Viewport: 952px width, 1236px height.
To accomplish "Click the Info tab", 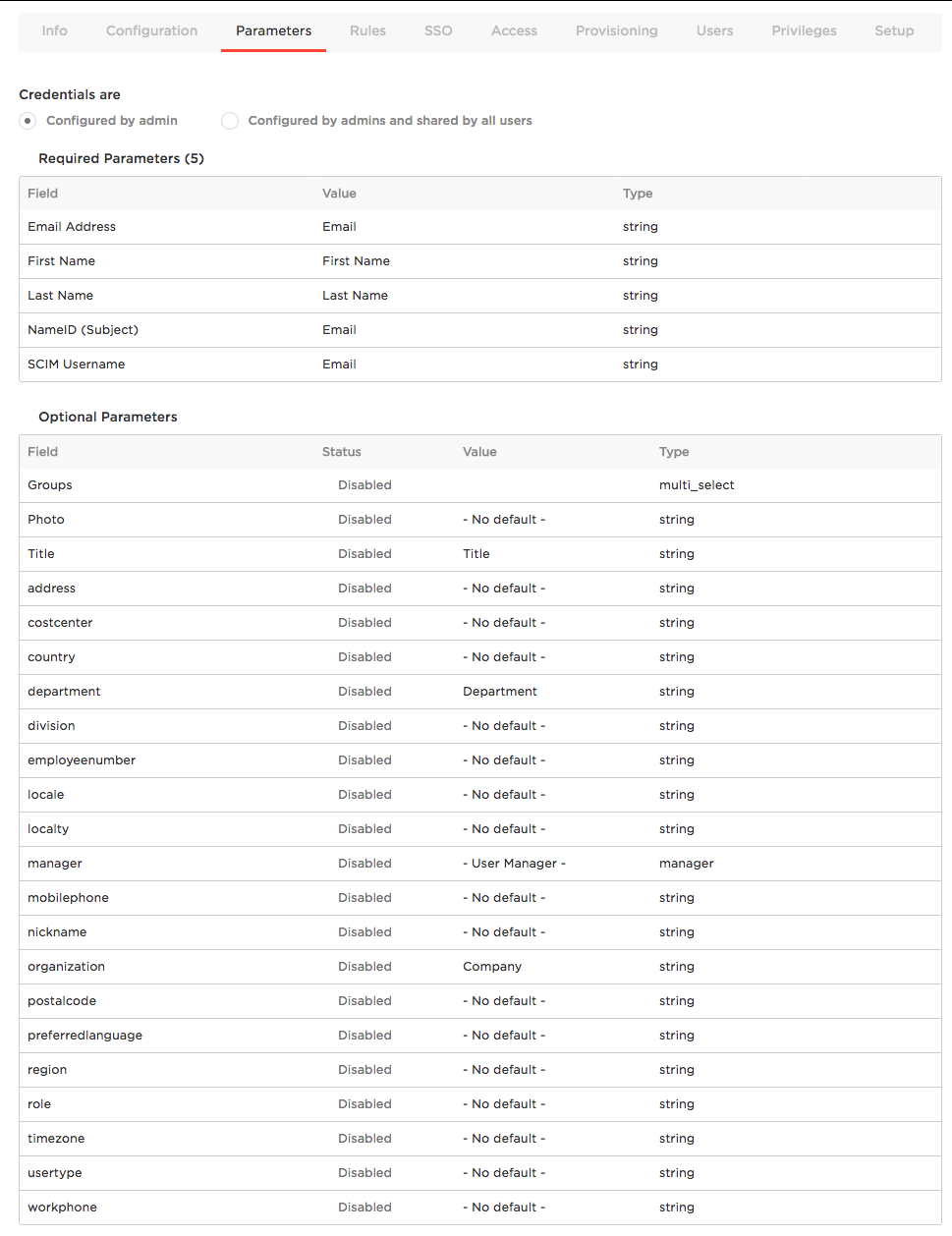I will coord(55,31).
